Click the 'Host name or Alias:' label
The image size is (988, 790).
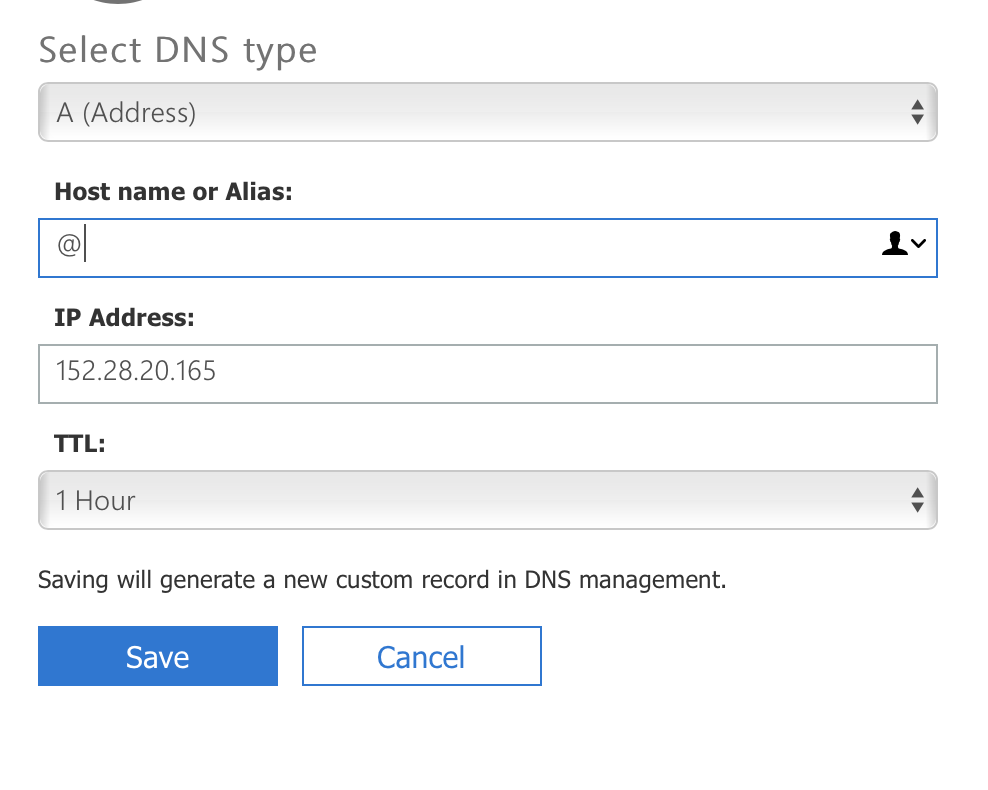tap(173, 191)
